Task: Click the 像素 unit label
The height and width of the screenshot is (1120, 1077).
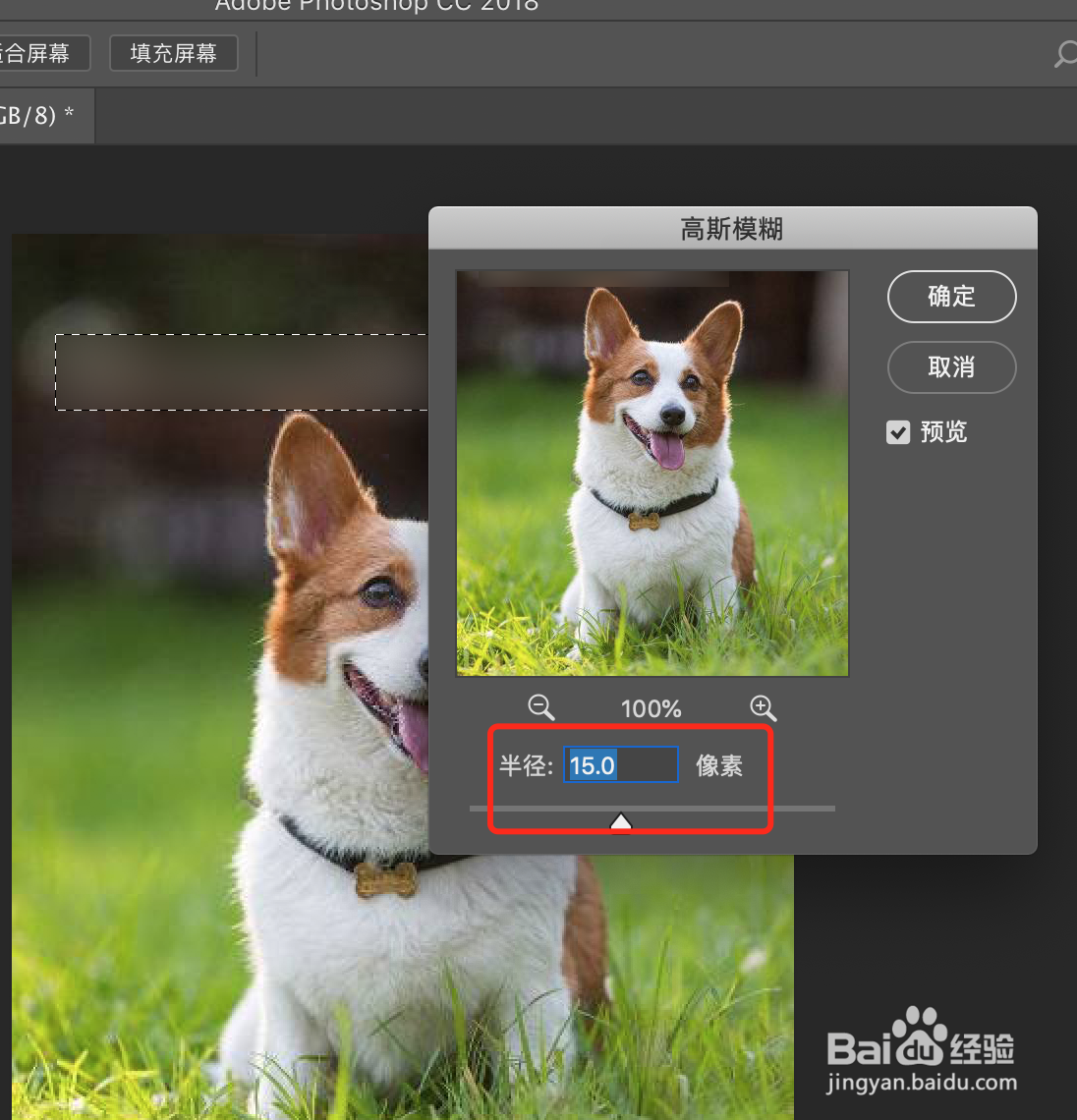Action: [719, 765]
